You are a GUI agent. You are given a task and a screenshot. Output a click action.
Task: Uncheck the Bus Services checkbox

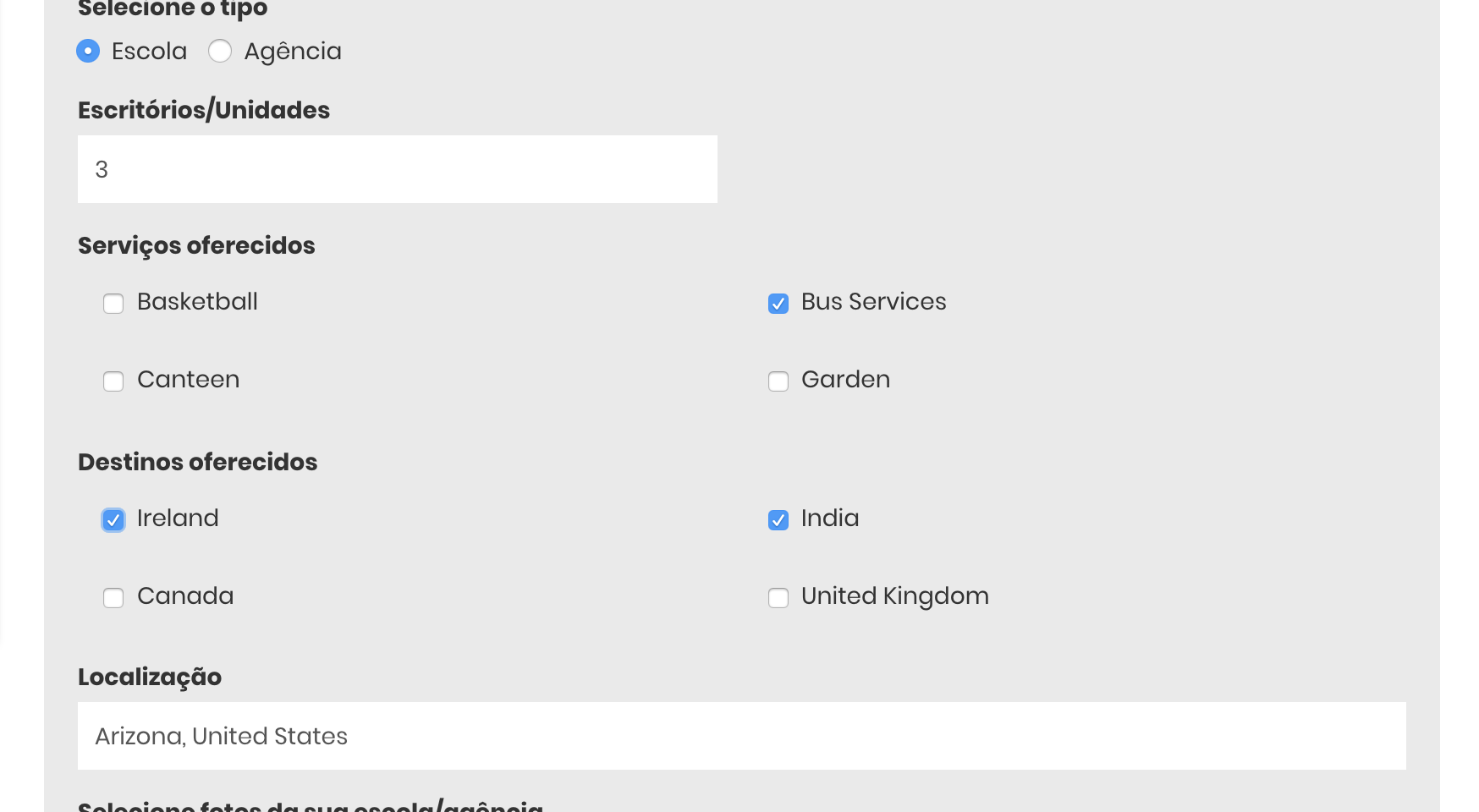(778, 303)
